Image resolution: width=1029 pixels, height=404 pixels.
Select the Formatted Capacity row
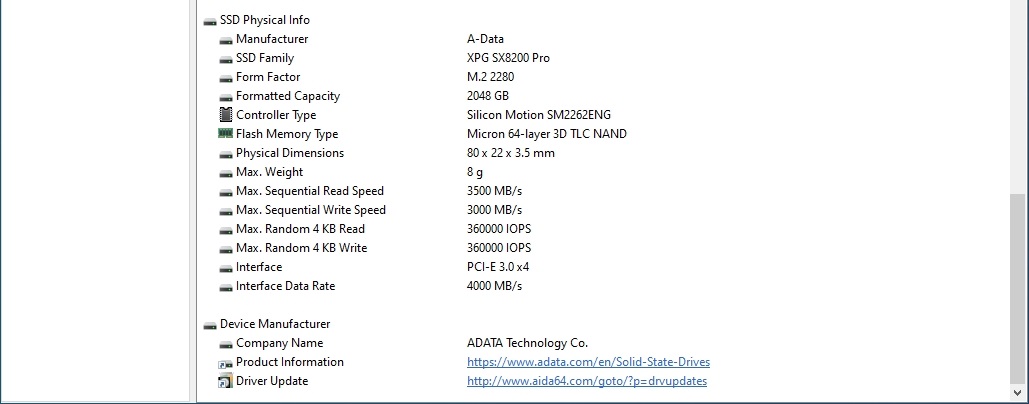point(604,96)
